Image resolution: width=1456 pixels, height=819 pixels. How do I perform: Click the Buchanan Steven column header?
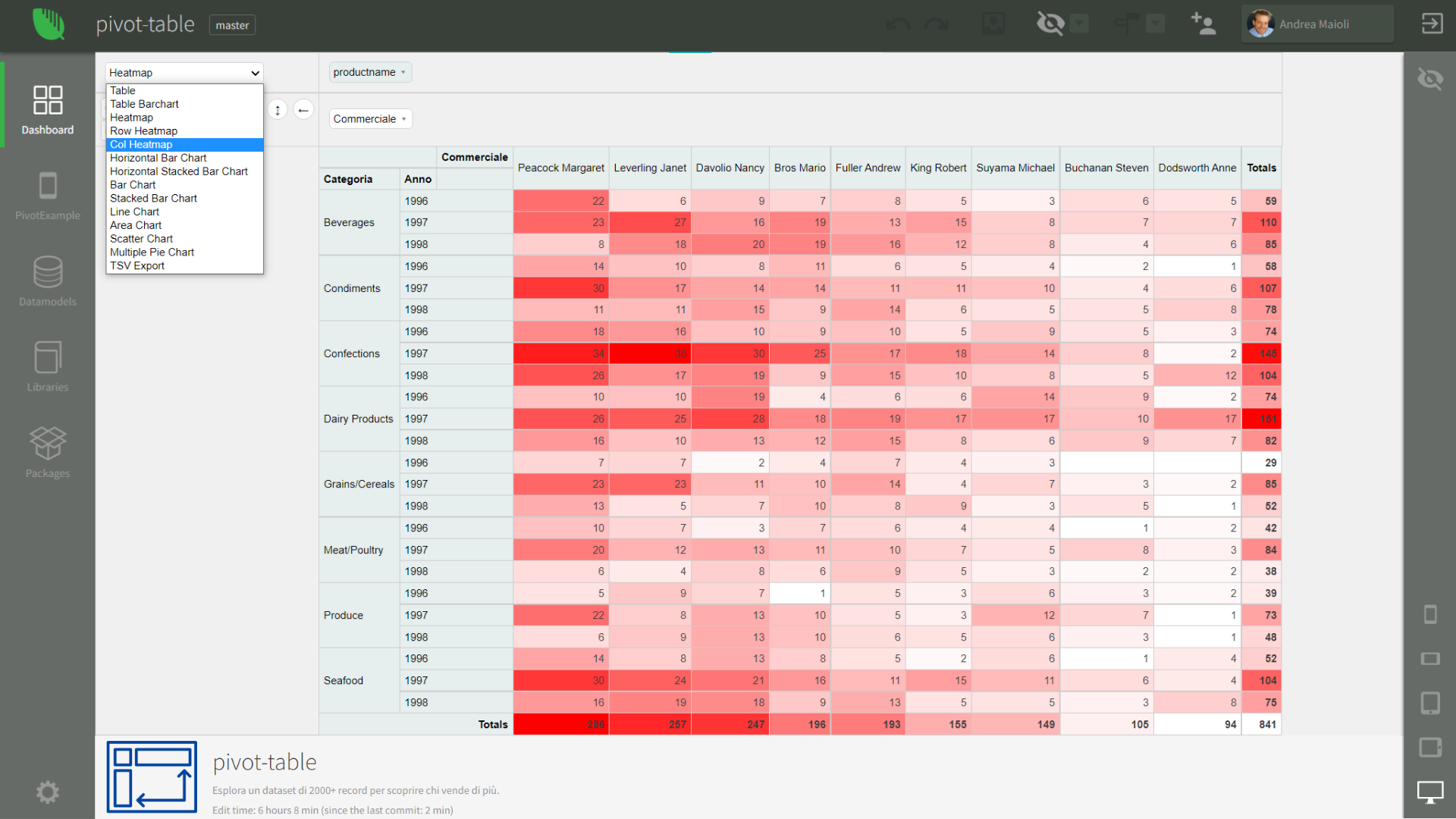pos(1106,168)
